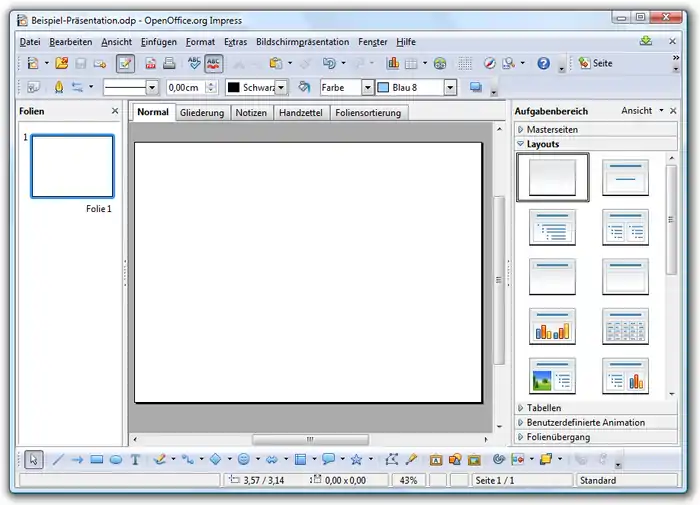
Task: Click the Zoom magnifier icon
Action: click(x=508, y=63)
